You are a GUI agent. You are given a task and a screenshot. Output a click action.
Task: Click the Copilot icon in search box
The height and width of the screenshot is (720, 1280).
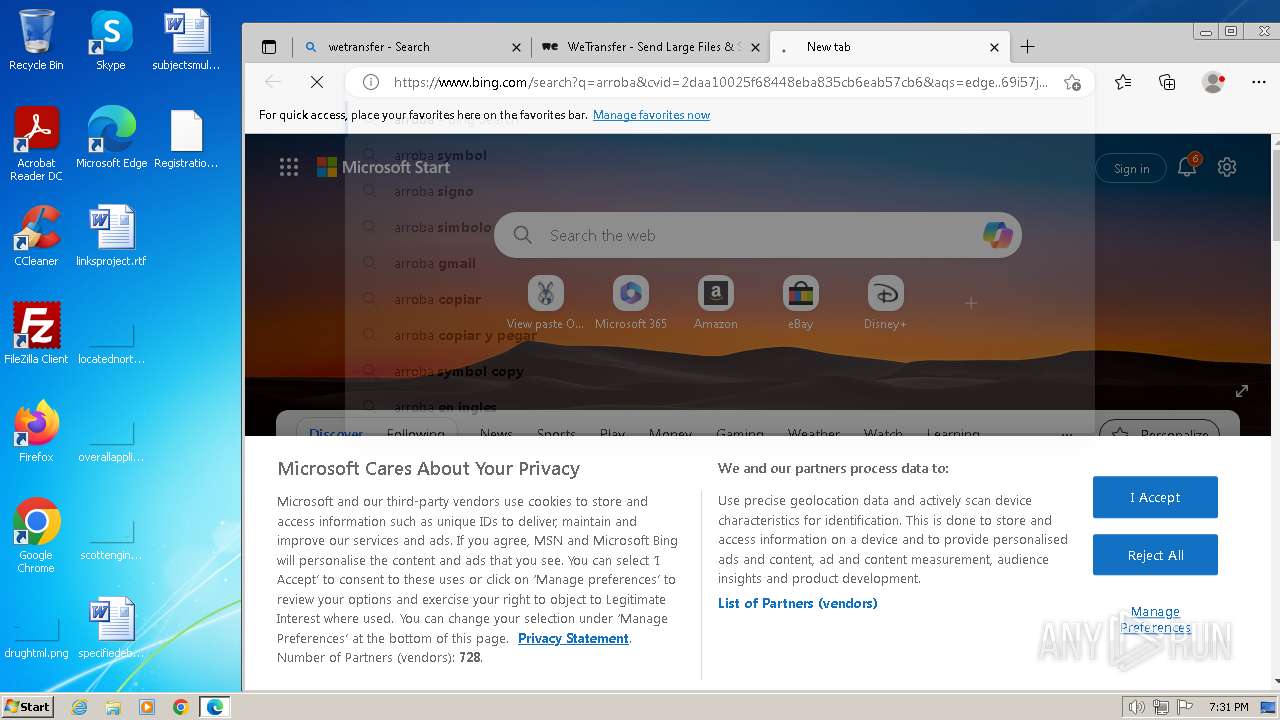click(x=997, y=235)
